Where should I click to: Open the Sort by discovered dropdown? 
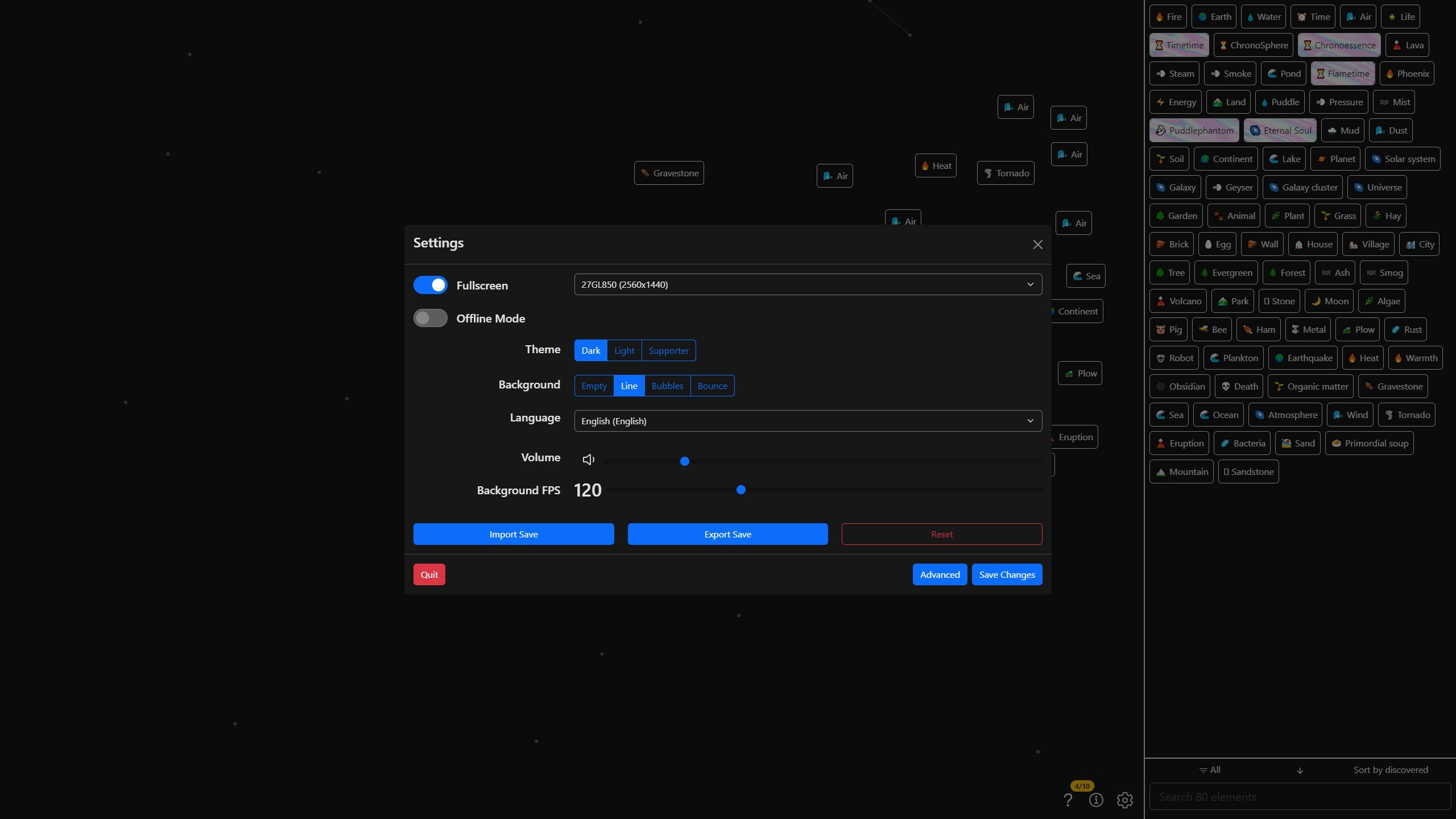[1391, 770]
